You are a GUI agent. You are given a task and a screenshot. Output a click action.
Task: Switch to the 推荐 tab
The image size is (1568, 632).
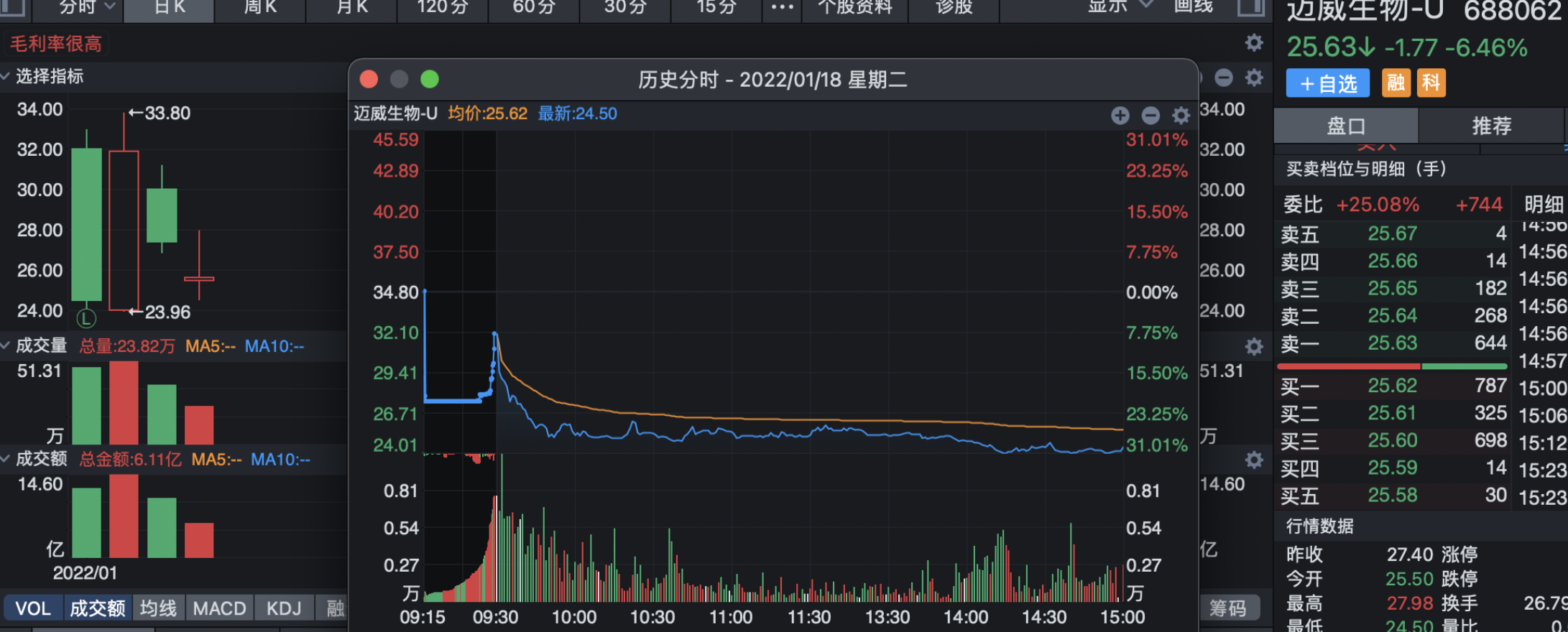pos(1491,126)
